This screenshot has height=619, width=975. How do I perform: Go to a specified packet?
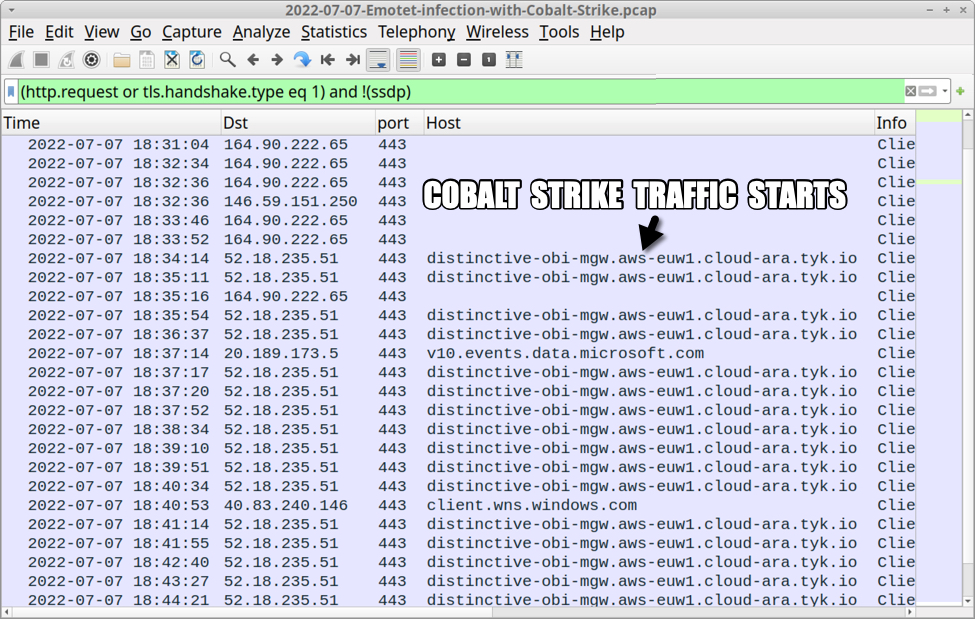303,60
